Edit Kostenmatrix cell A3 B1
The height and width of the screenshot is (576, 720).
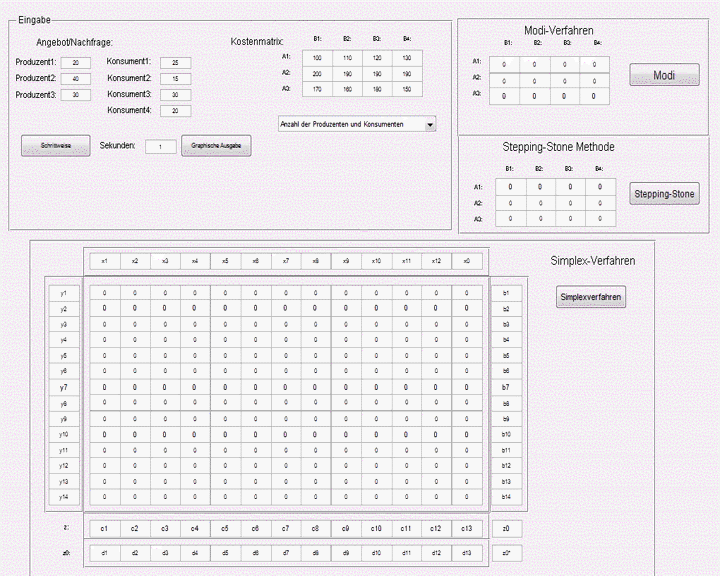point(317,90)
